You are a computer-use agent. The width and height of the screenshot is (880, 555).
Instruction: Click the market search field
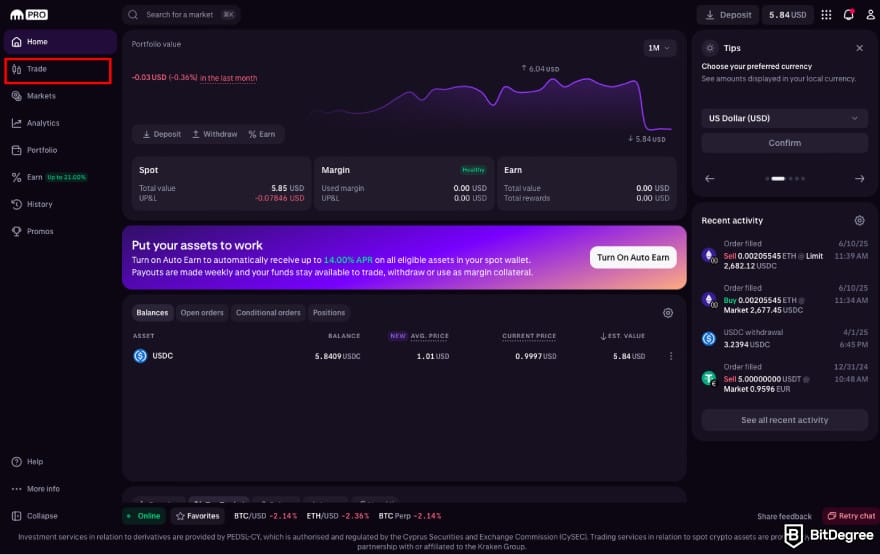tap(181, 15)
